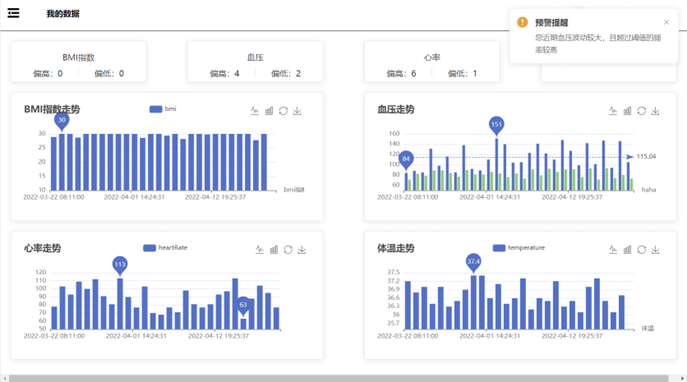The width and height of the screenshot is (687, 382).
Task: Toggle the heartRate legend series
Action: (x=165, y=248)
